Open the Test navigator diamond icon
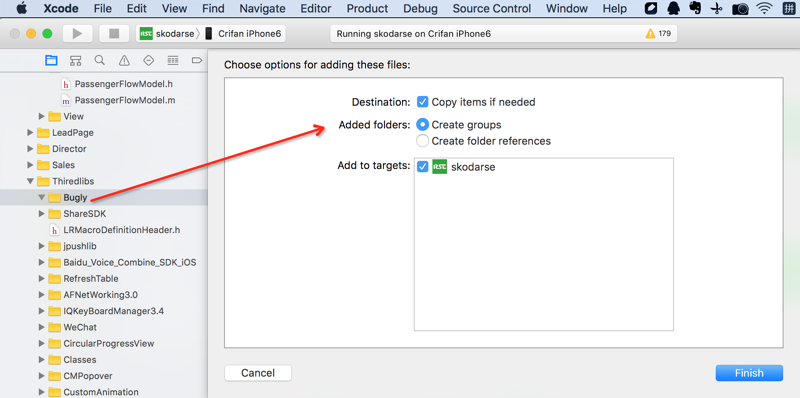Image resolution: width=800 pixels, height=398 pixels. (148, 61)
